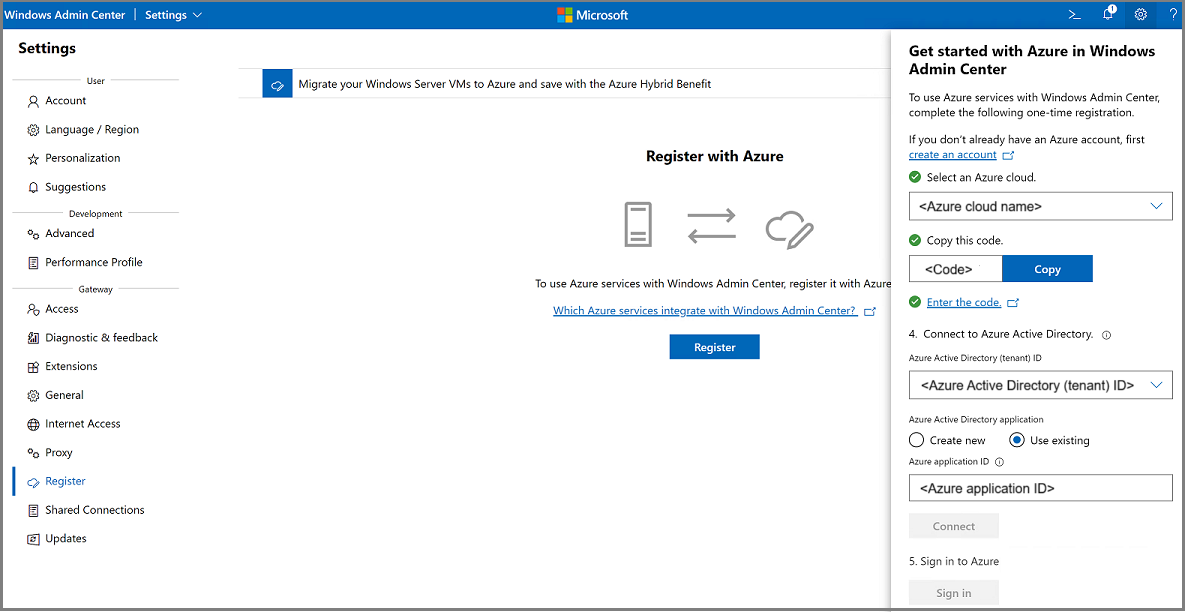Click Windows Admin Center in the top bar

point(65,14)
